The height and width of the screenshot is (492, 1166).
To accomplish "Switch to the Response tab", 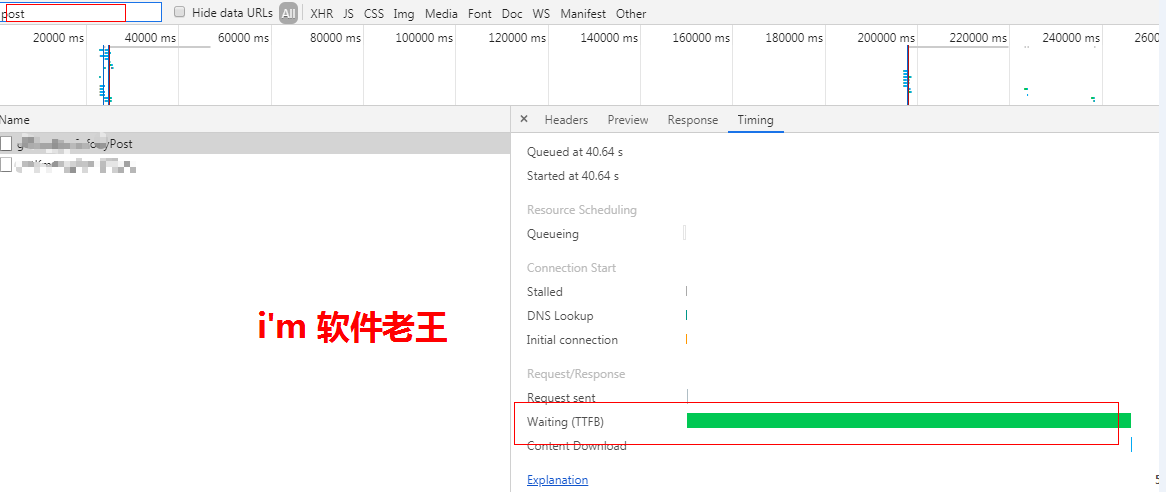I will [x=692, y=120].
